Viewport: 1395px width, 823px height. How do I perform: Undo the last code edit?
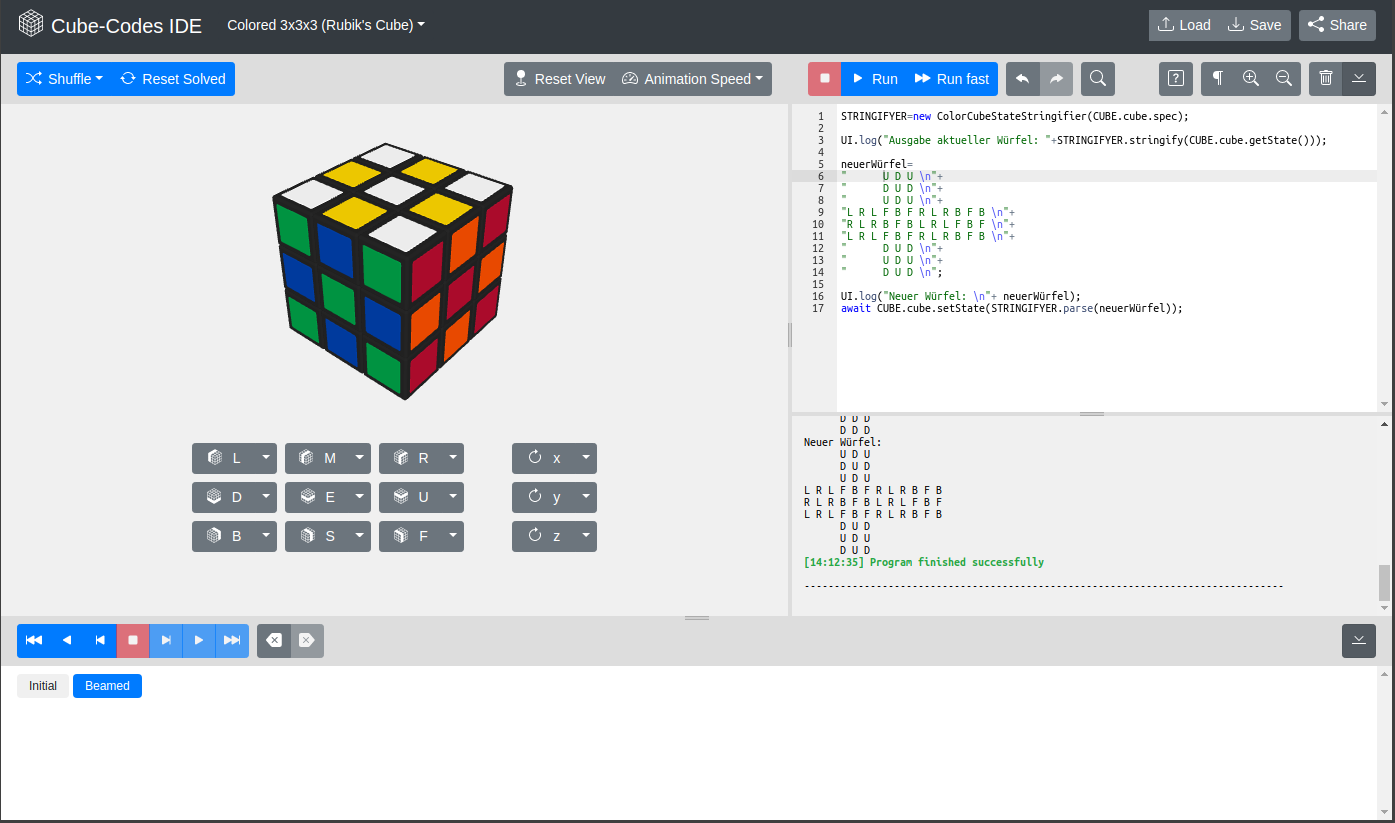(x=1024, y=78)
